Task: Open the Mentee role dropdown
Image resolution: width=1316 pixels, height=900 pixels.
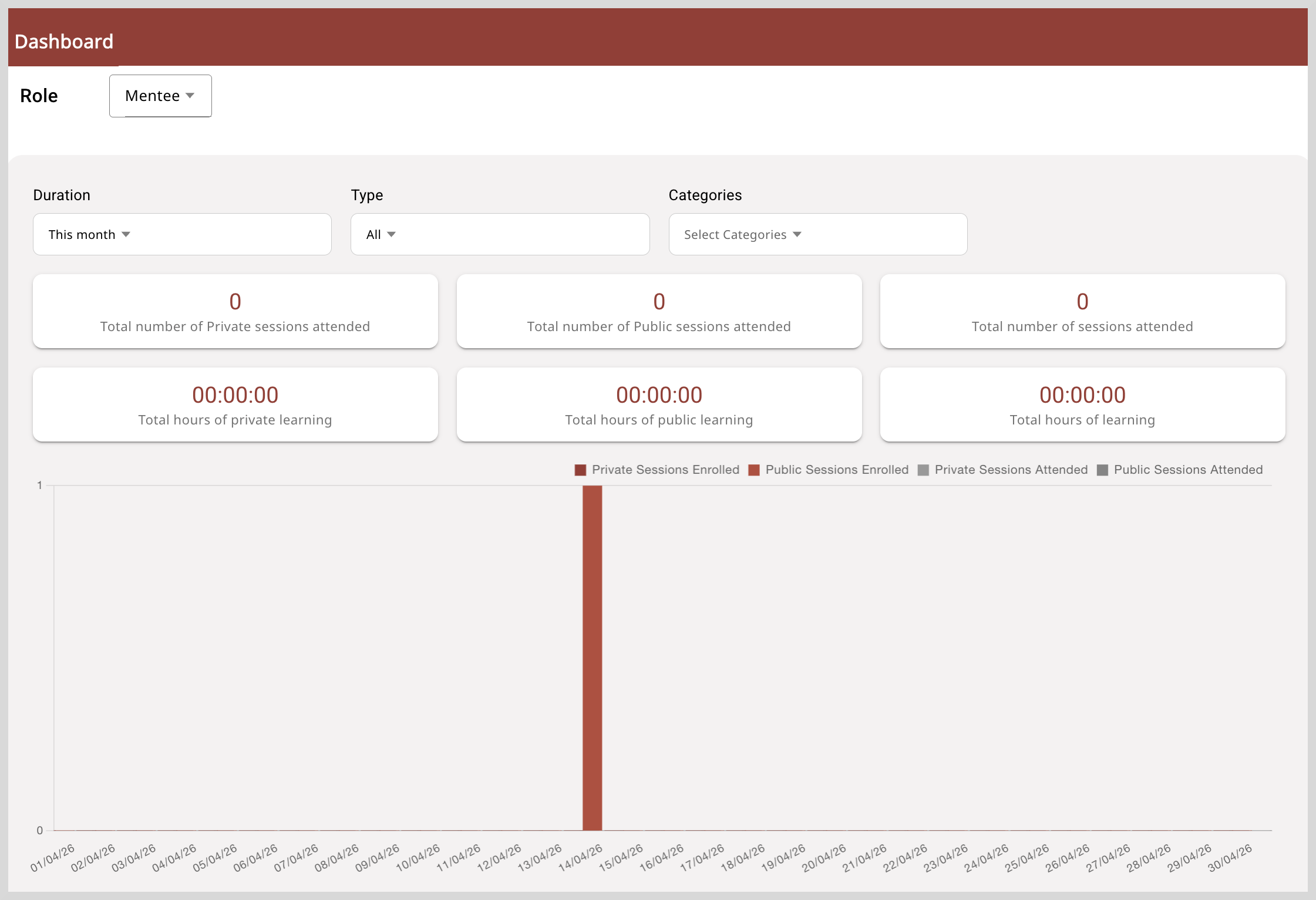Action: pyautogui.click(x=160, y=96)
